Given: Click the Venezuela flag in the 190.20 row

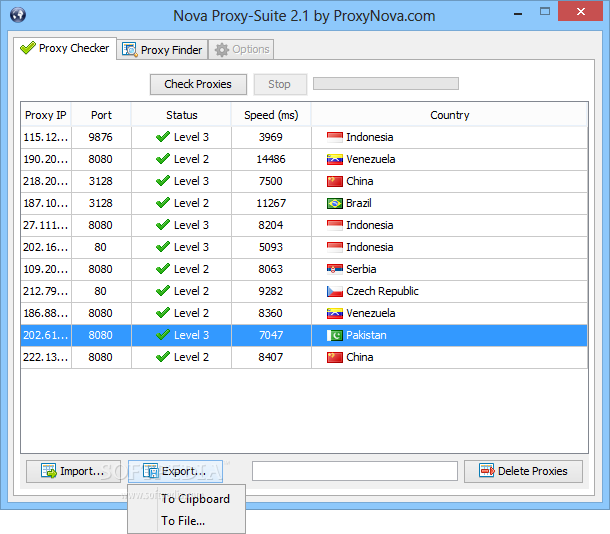Looking at the screenshot, I should pyautogui.click(x=335, y=159).
